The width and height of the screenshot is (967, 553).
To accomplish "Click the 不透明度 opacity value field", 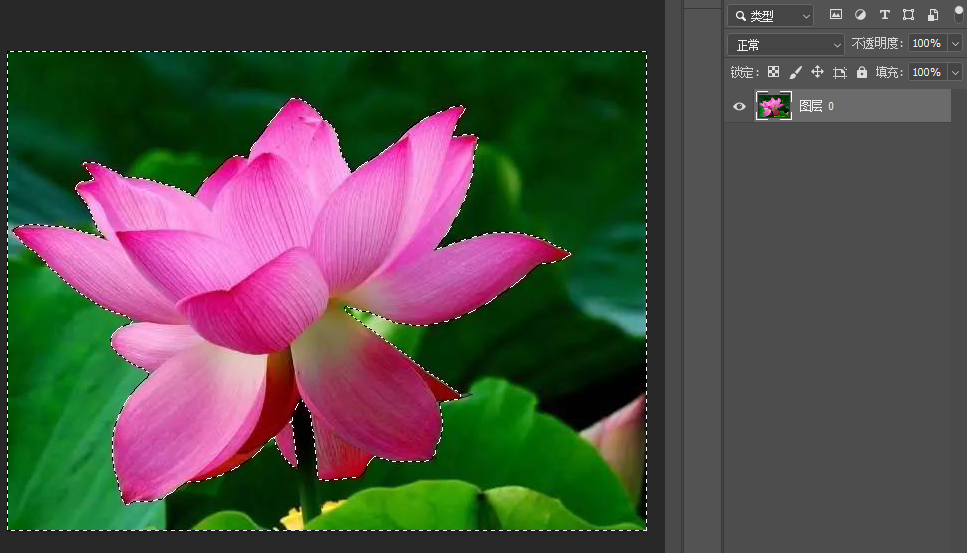I will [x=926, y=44].
